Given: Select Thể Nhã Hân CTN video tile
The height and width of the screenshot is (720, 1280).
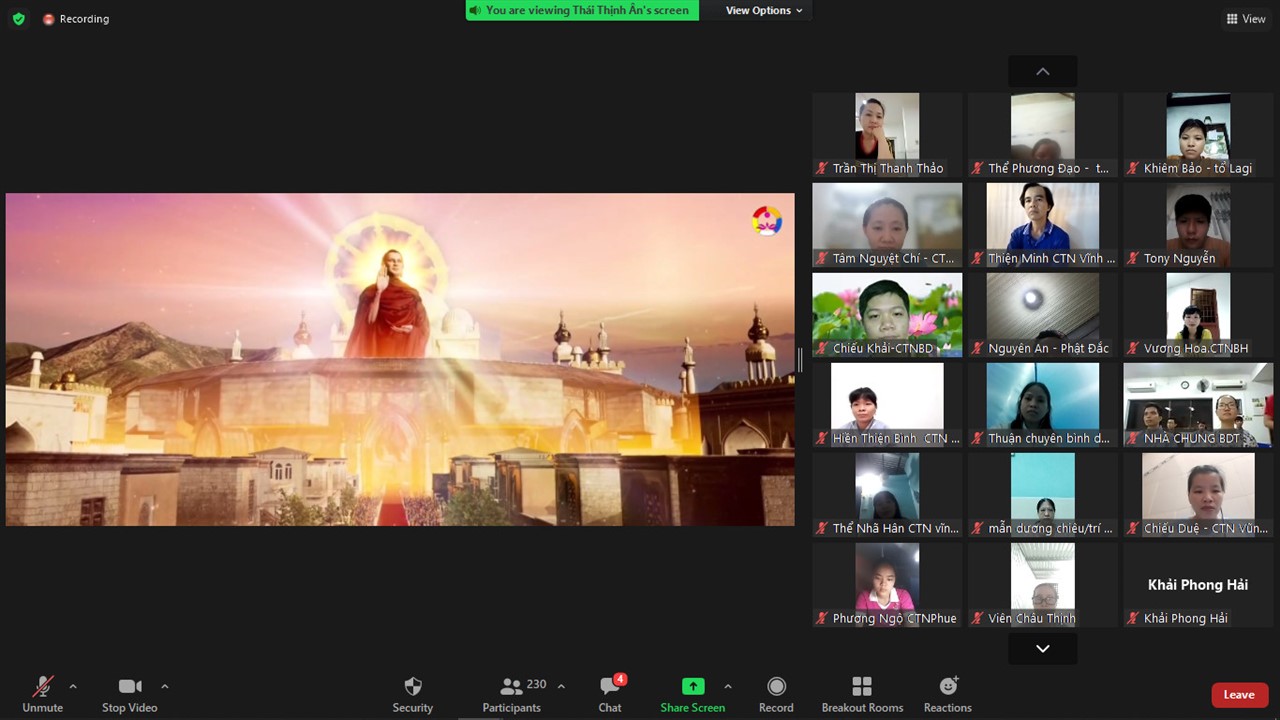Looking at the screenshot, I should (x=887, y=495).
